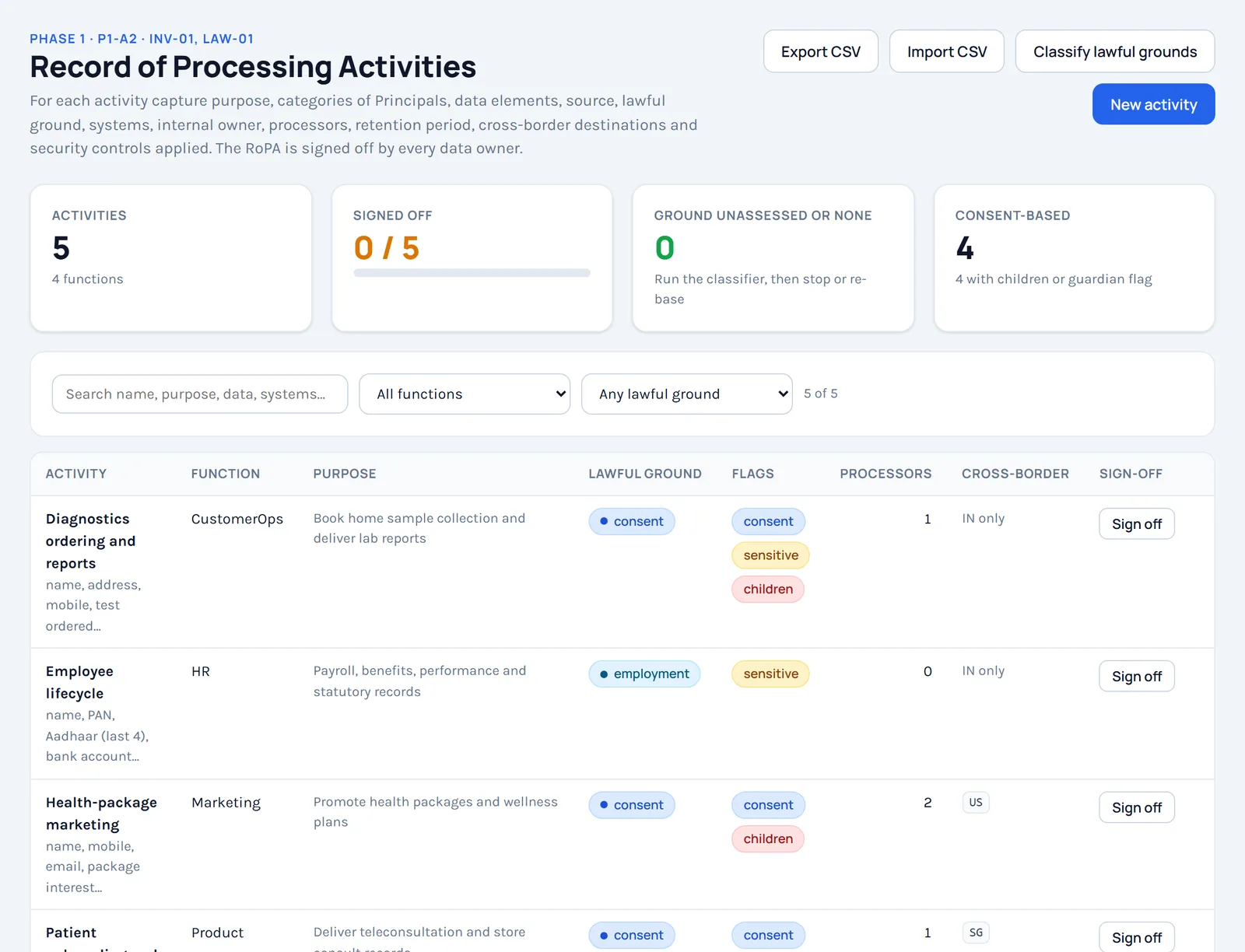Select the Processors column header
Image resolution: width=1245 pixels, height=952 pixels.
(886, 474)
